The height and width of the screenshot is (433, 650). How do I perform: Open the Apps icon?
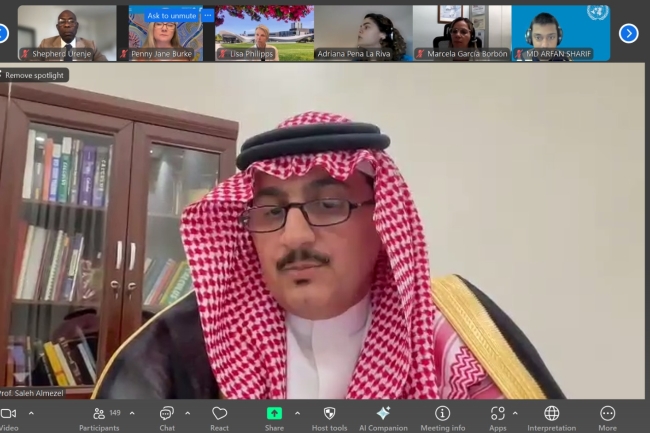tap(497, 413)
